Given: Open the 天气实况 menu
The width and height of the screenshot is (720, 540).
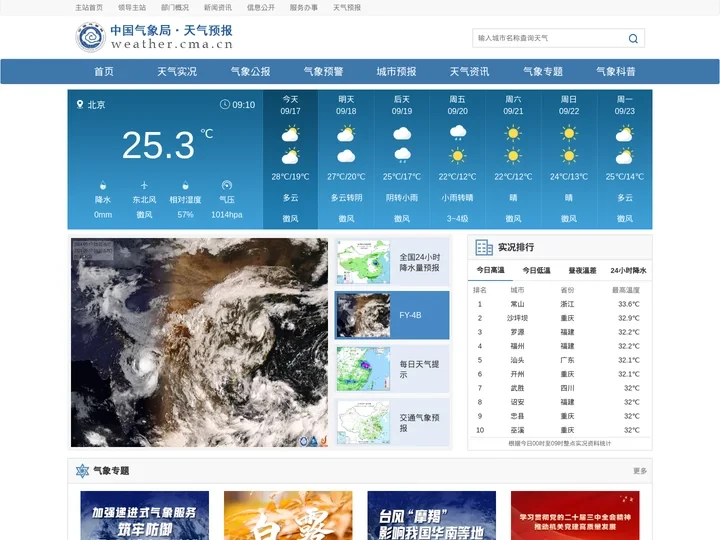Looking at the screenshot, I should [177, 72].
